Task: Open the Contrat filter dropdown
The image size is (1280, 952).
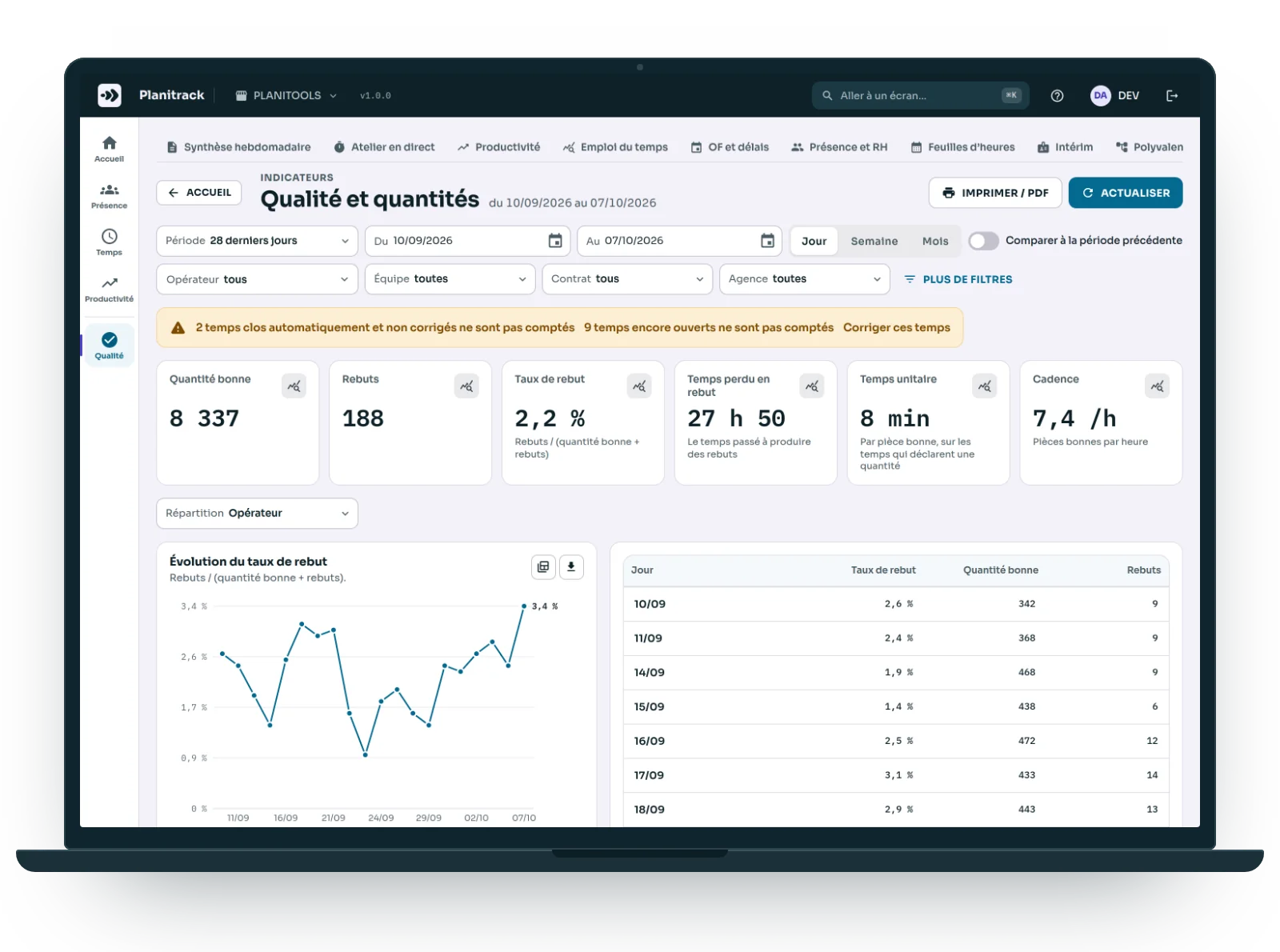Action: [627, 279]
